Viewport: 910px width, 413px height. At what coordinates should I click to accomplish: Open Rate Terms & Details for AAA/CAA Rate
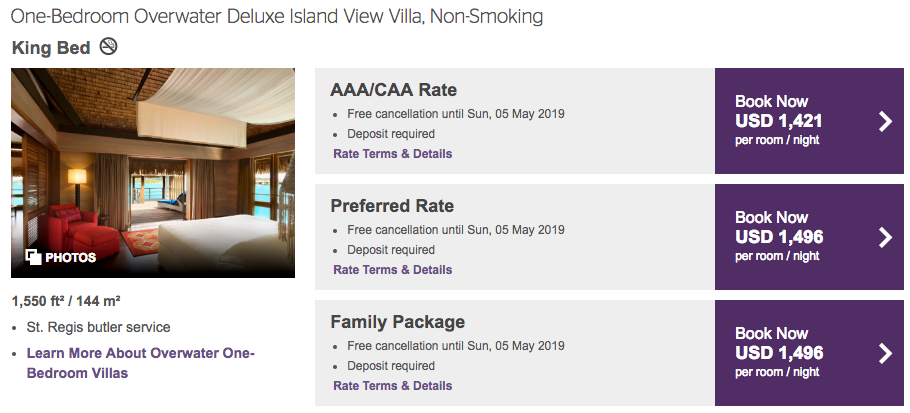point(392,154)
